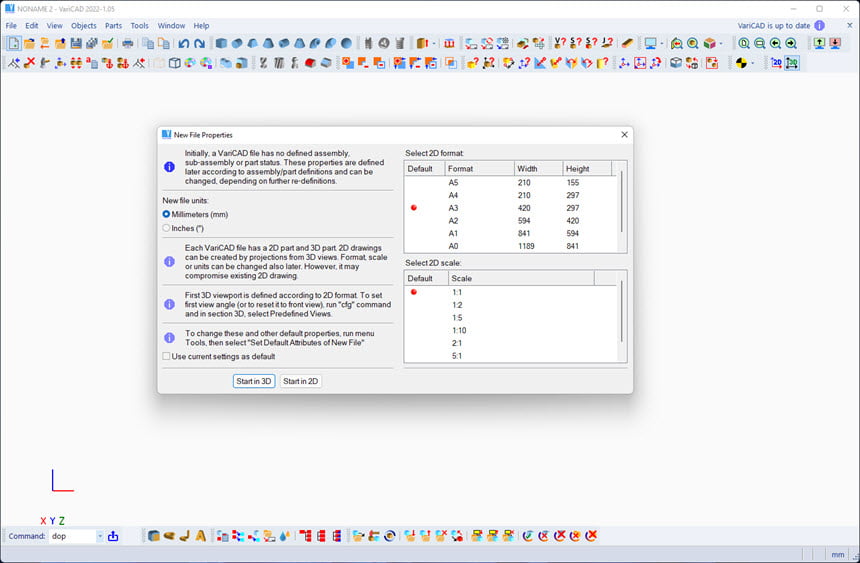
Task: Click the blue export icon beside Command box
Action: (113, 536)
